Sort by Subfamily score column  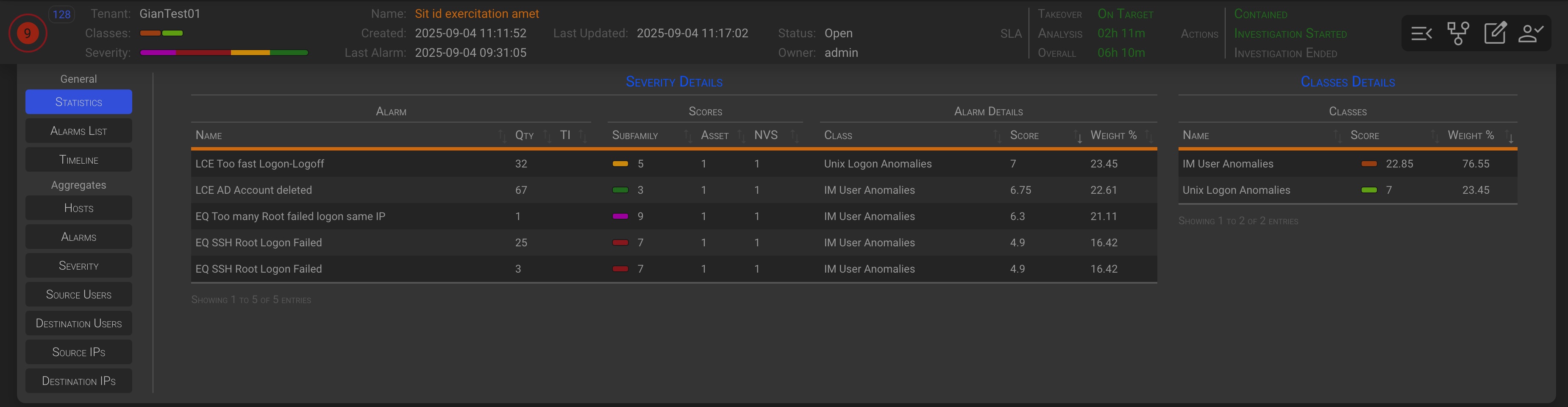(635, 135)
